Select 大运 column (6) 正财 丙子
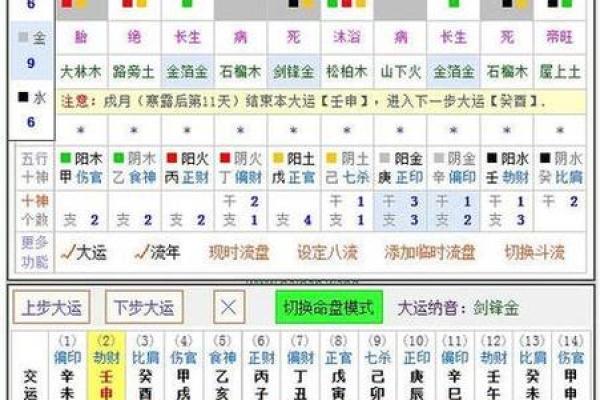 tap(261, 367)
